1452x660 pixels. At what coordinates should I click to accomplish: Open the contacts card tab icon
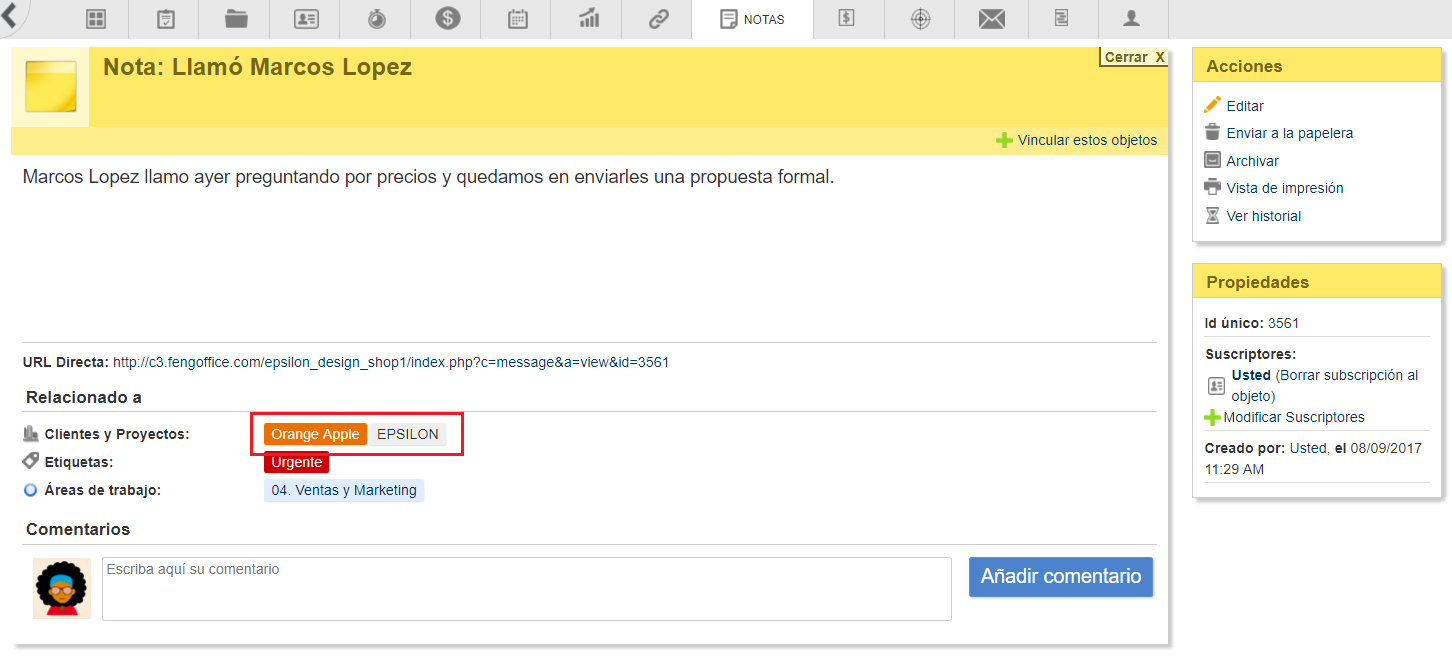coord(306,19)
